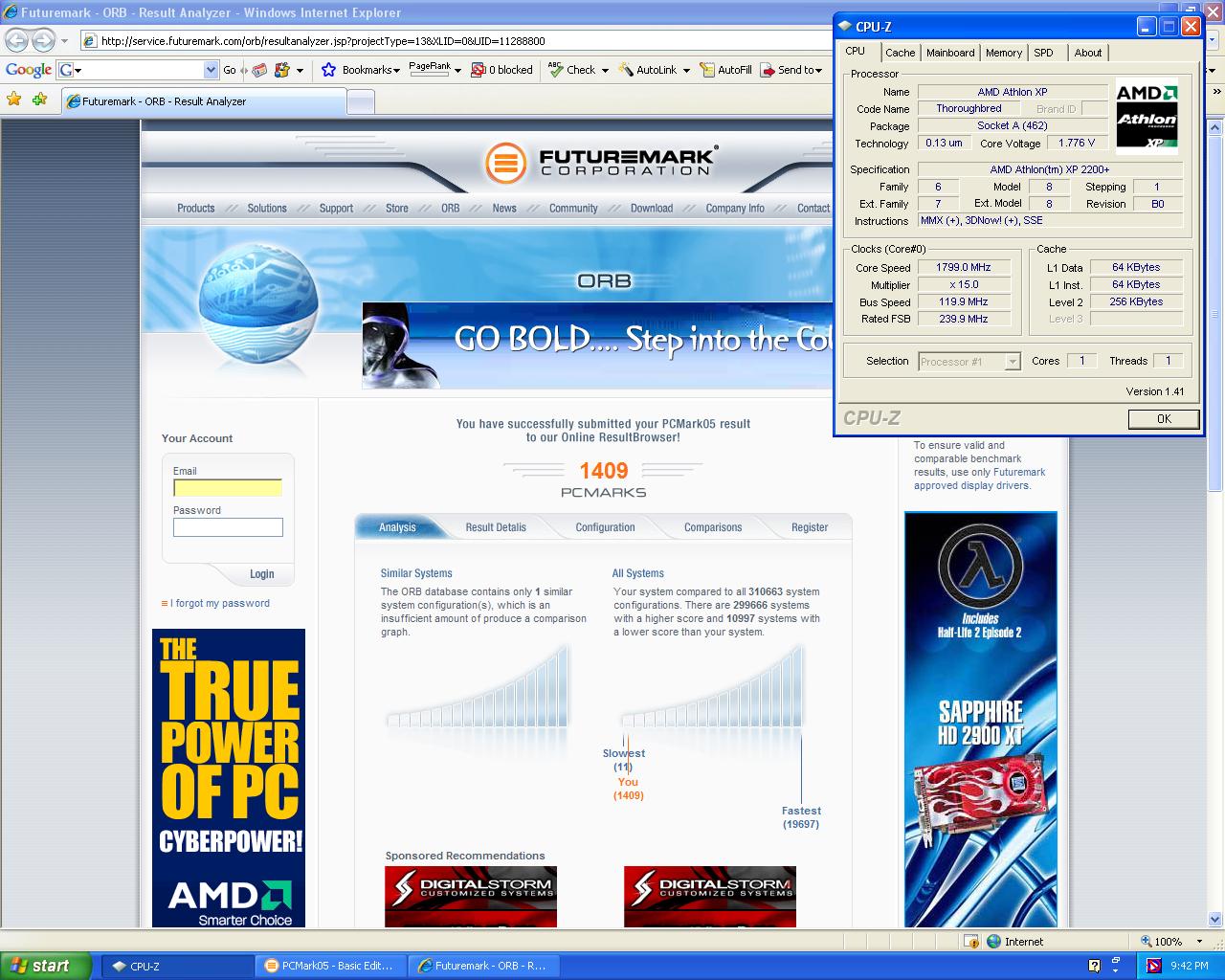Image resolution: width=1225 pixels, height=980 pixels.
Task: Open the Solutions navigation menu
Action: (x=267, y=208)
